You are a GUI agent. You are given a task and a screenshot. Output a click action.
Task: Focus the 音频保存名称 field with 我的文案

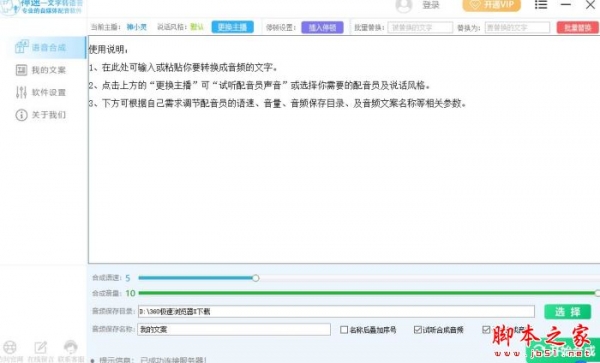coord(234,329)
